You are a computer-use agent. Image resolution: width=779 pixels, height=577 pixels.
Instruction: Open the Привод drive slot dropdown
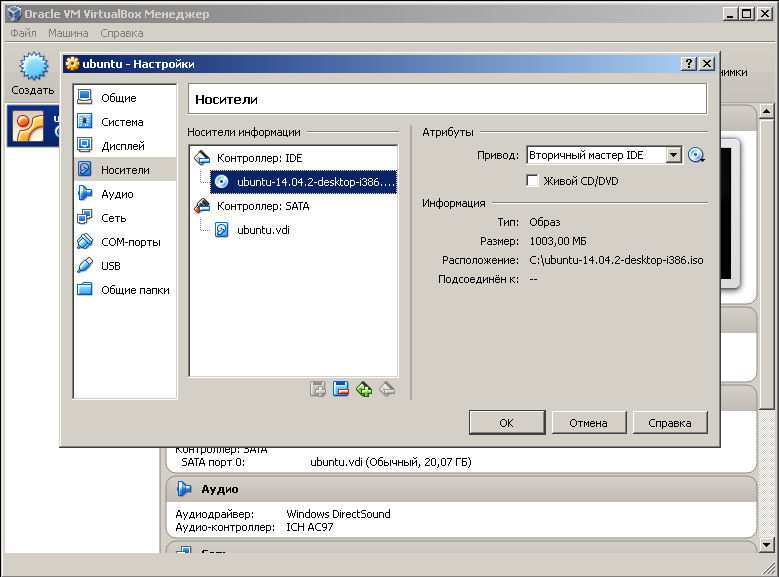(673, 155)
